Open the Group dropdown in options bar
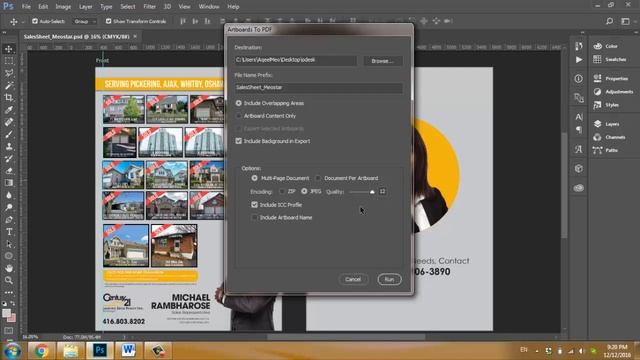 click(85, 21)
